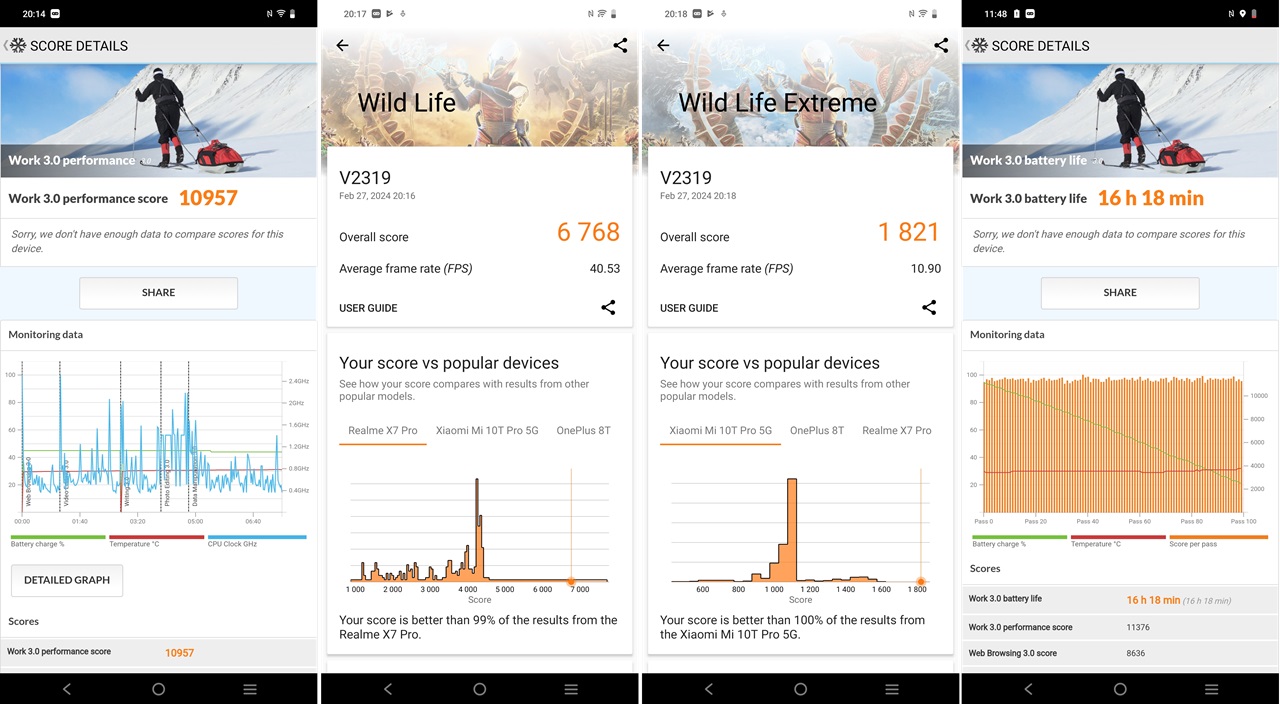Tap the back arrow on the Wild Life screen

pos(342,46)
